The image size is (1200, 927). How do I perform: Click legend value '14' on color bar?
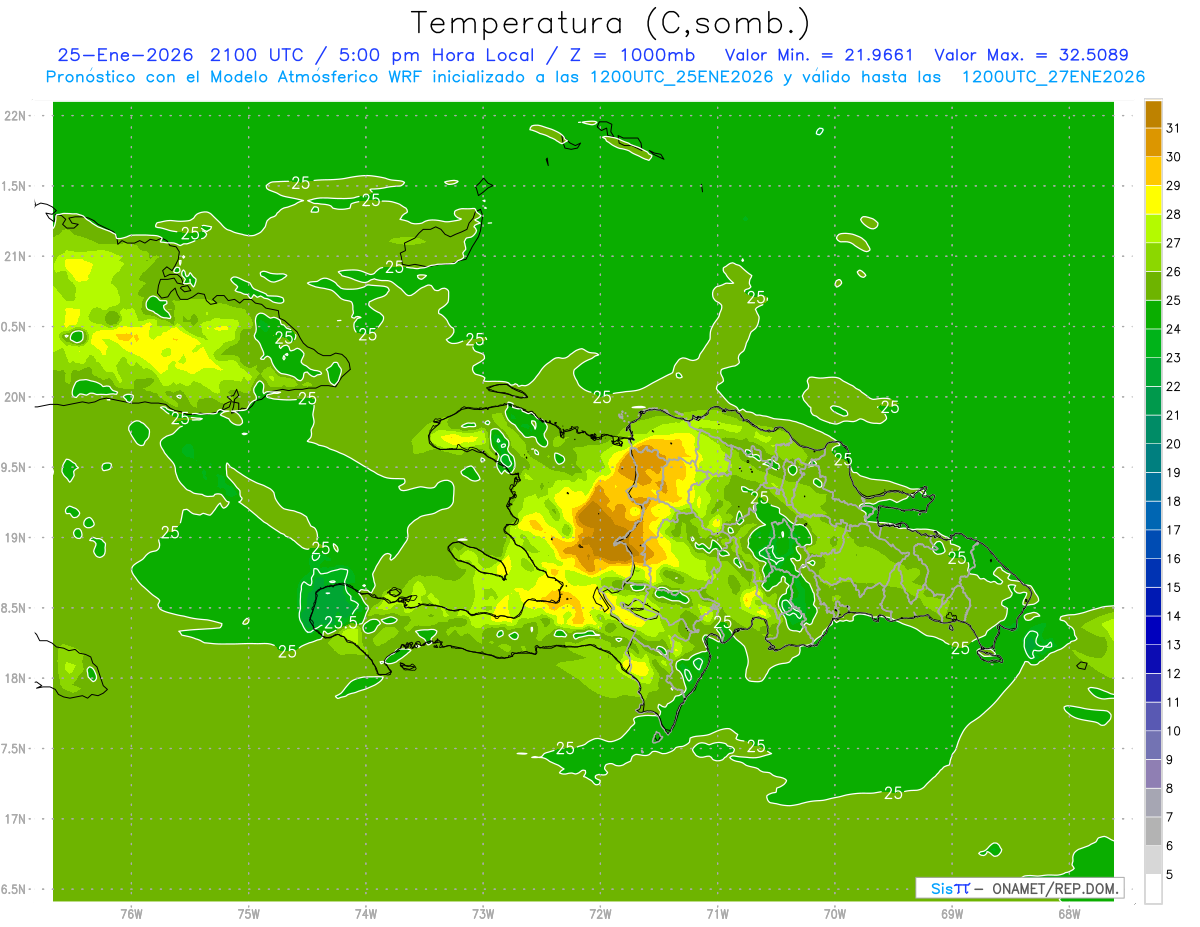click(x=1173, y=616)
